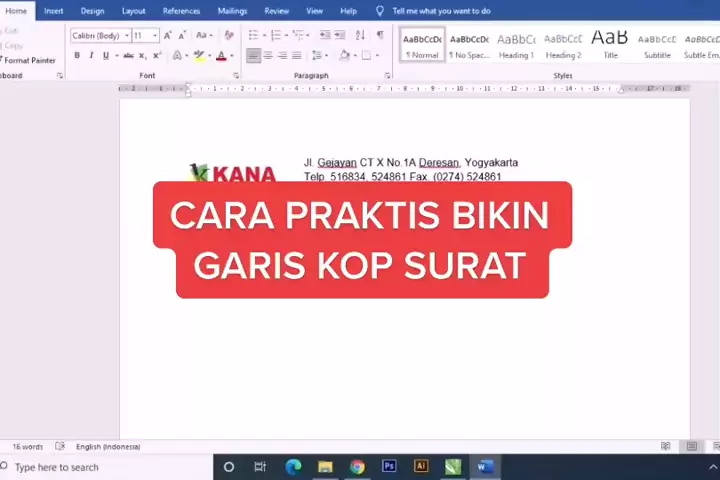Center align the paragraph text
Image resolution: width=720 pixels, height=480 pixels.
click(x=268, y=56)
